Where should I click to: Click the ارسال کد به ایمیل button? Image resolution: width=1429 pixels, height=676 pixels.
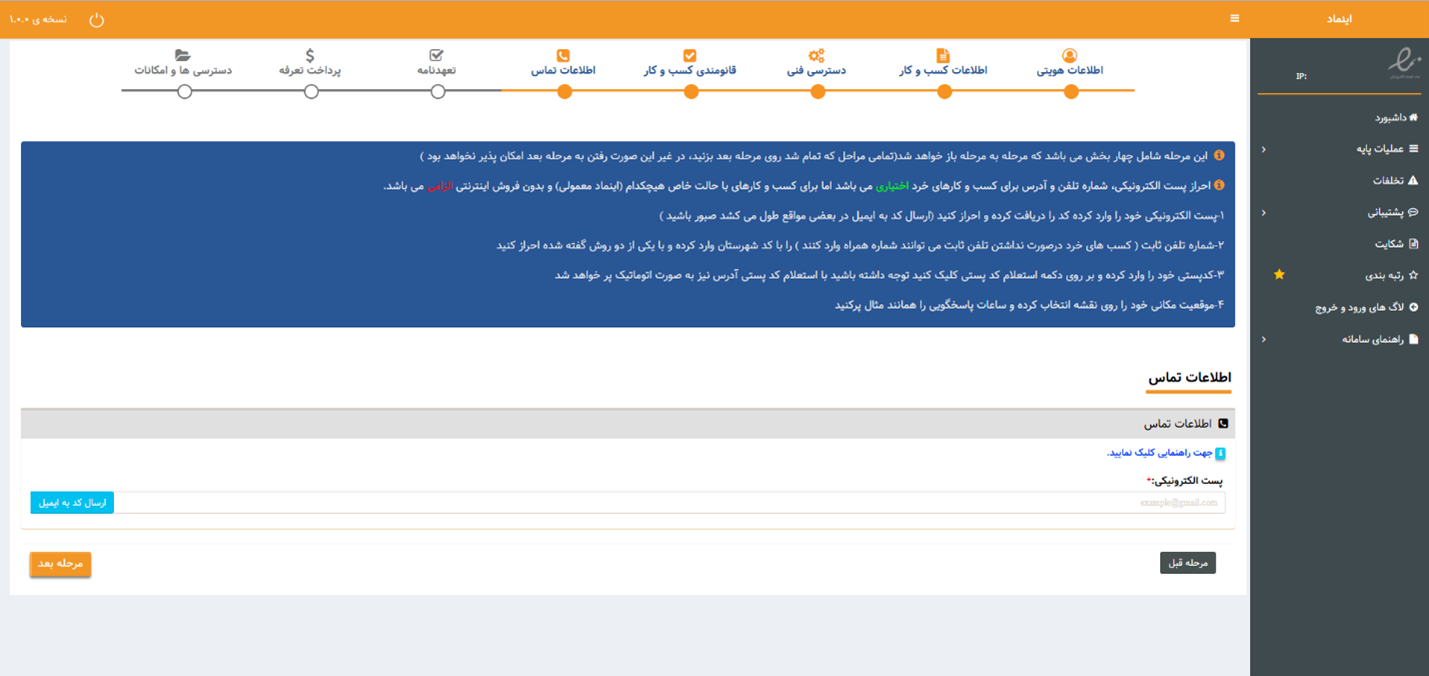[x=72, y=502]
